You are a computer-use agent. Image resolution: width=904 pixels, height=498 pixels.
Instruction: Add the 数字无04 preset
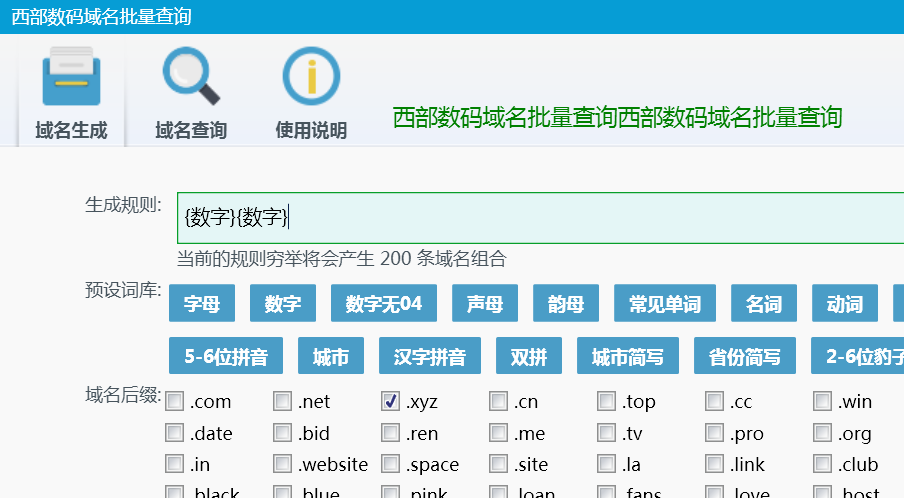384,304
